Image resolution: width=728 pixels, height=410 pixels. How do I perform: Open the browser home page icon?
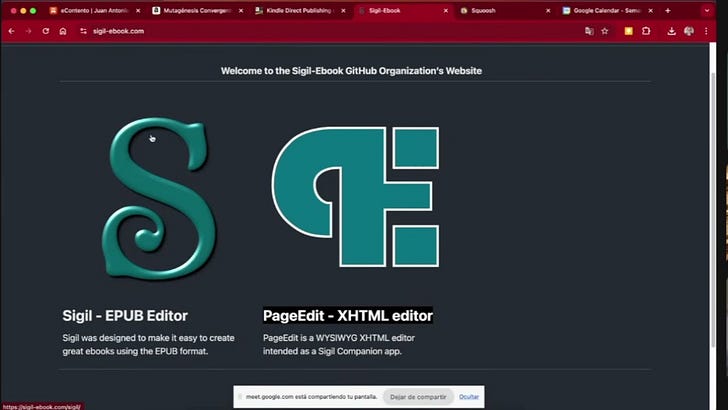(x=63, y=31)
